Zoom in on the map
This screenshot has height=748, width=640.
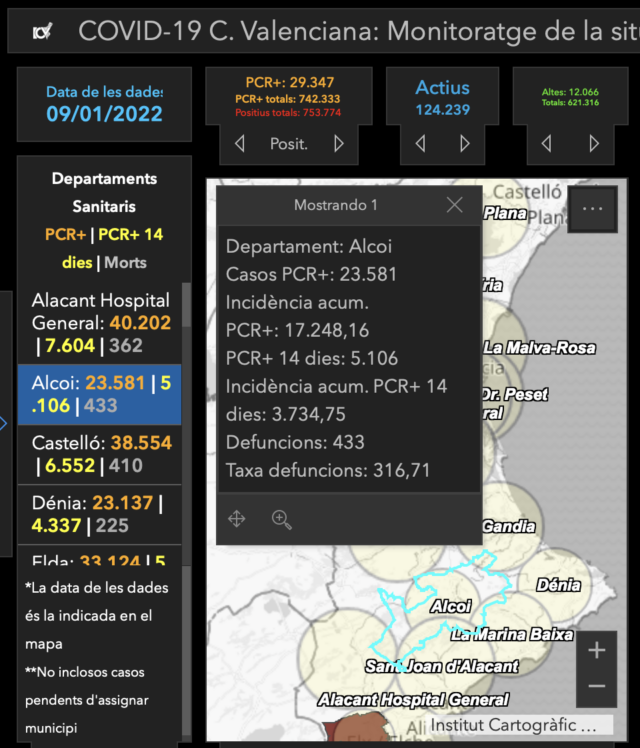[x=597, y=650]
